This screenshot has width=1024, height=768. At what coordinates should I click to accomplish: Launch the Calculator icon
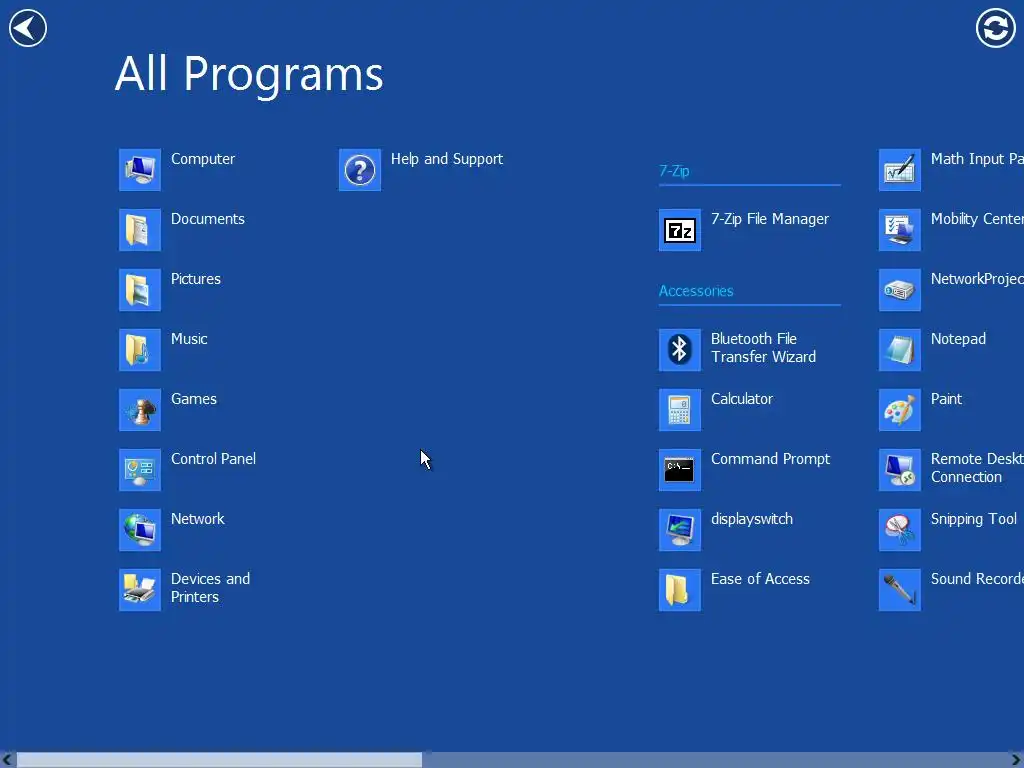coord(680,410)
